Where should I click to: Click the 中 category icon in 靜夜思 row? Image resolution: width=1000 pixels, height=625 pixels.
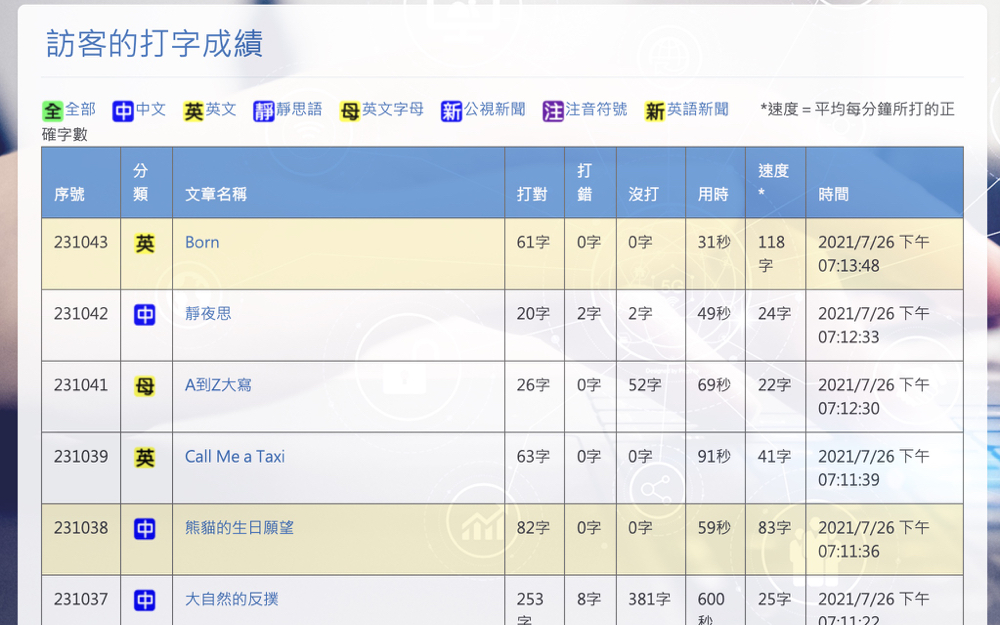tap(145, 315)
